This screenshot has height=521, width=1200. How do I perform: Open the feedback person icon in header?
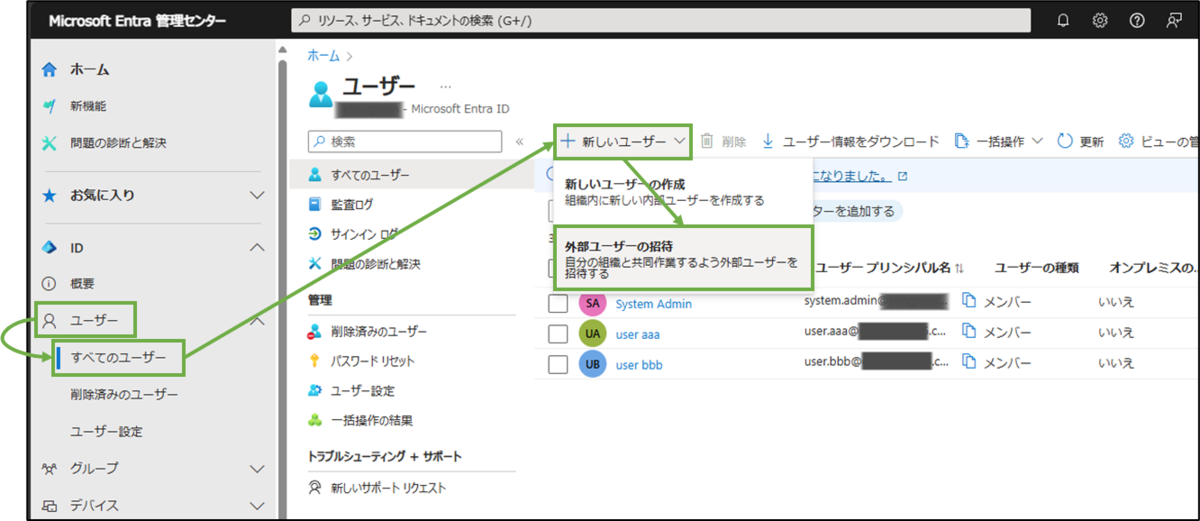(1173, 20)
